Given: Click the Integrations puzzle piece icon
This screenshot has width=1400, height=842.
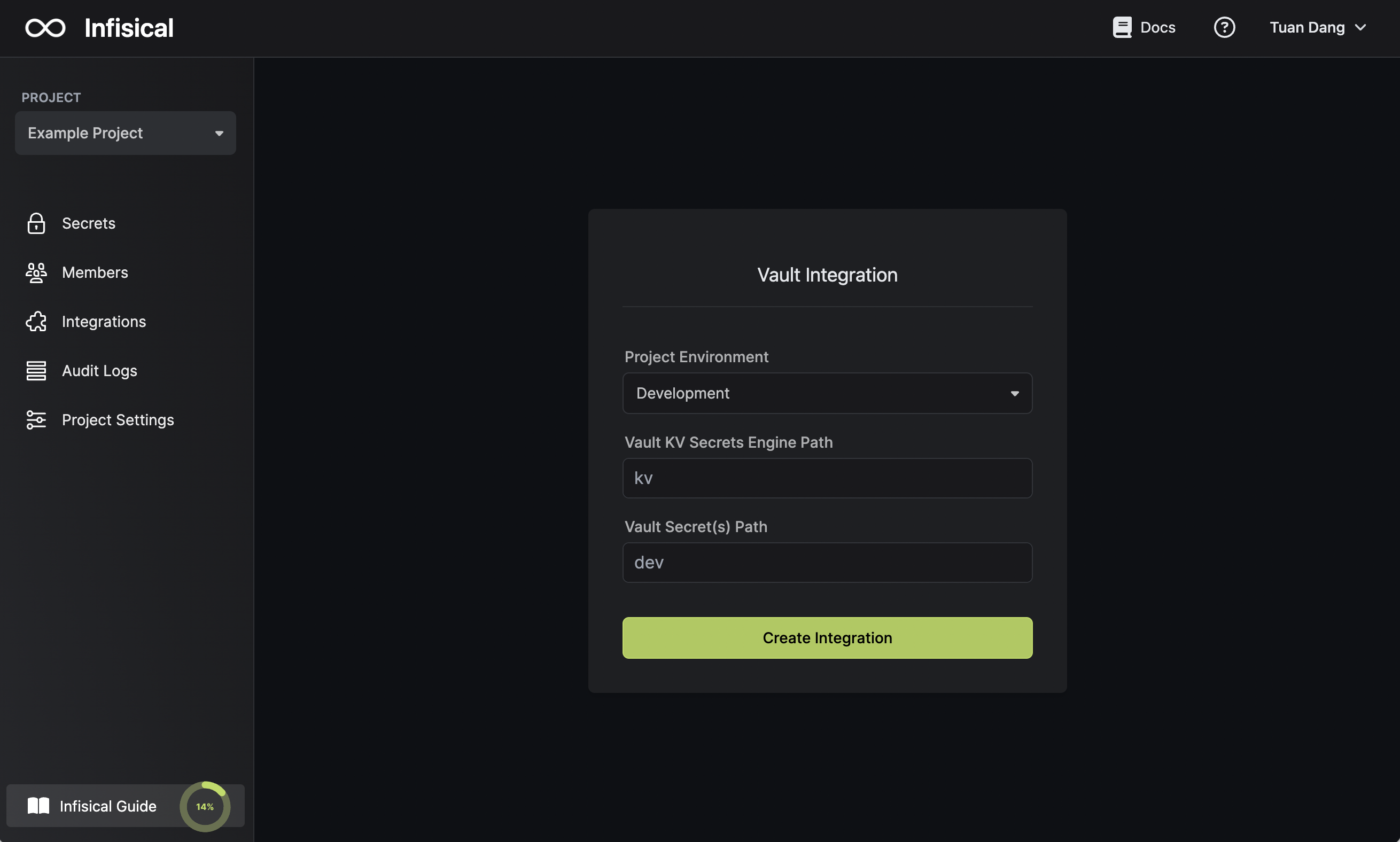Looking at the screenshot, I should pos(36,322).
